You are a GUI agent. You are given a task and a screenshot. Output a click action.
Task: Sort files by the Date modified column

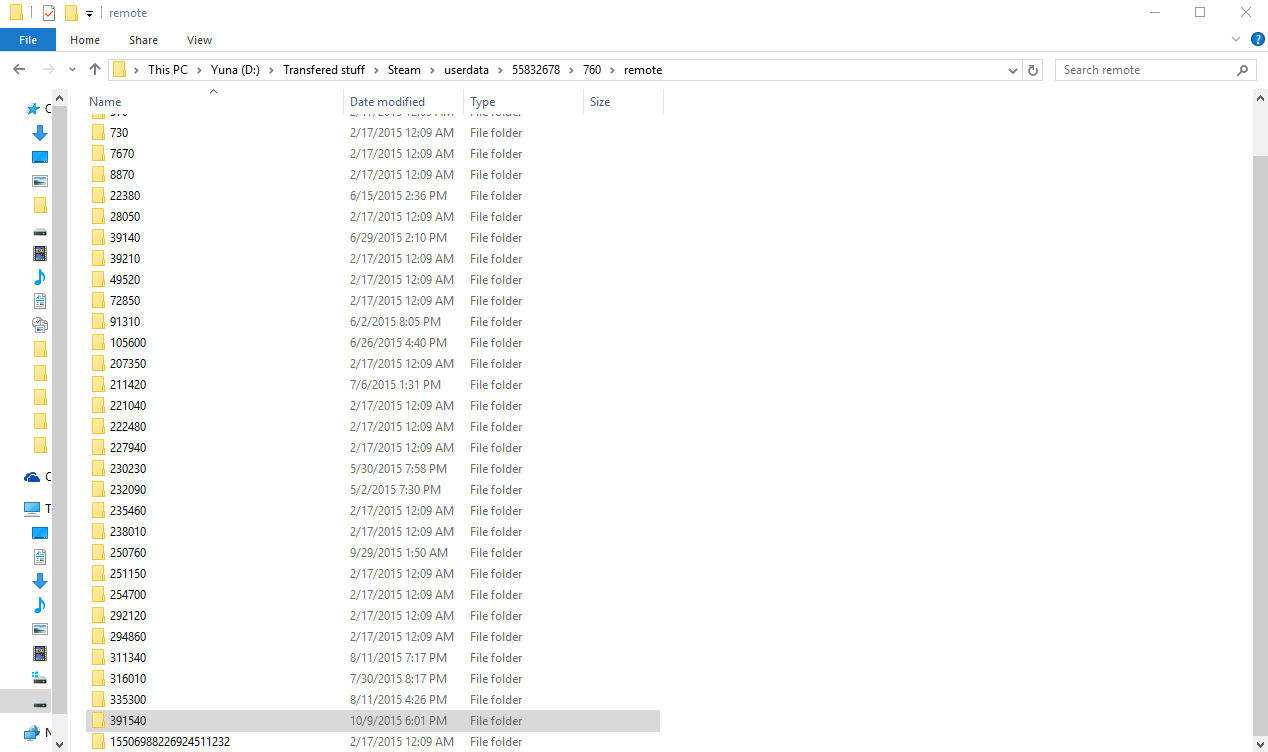[387, 102]
